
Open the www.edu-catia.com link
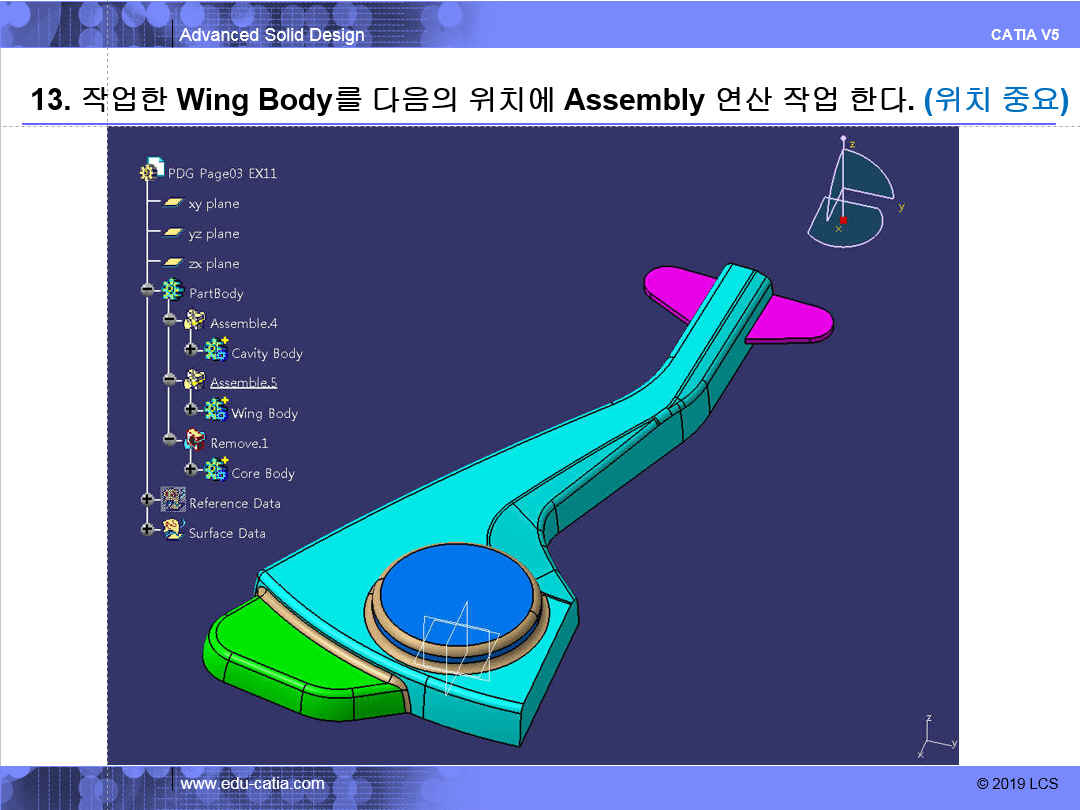[252, 783]
